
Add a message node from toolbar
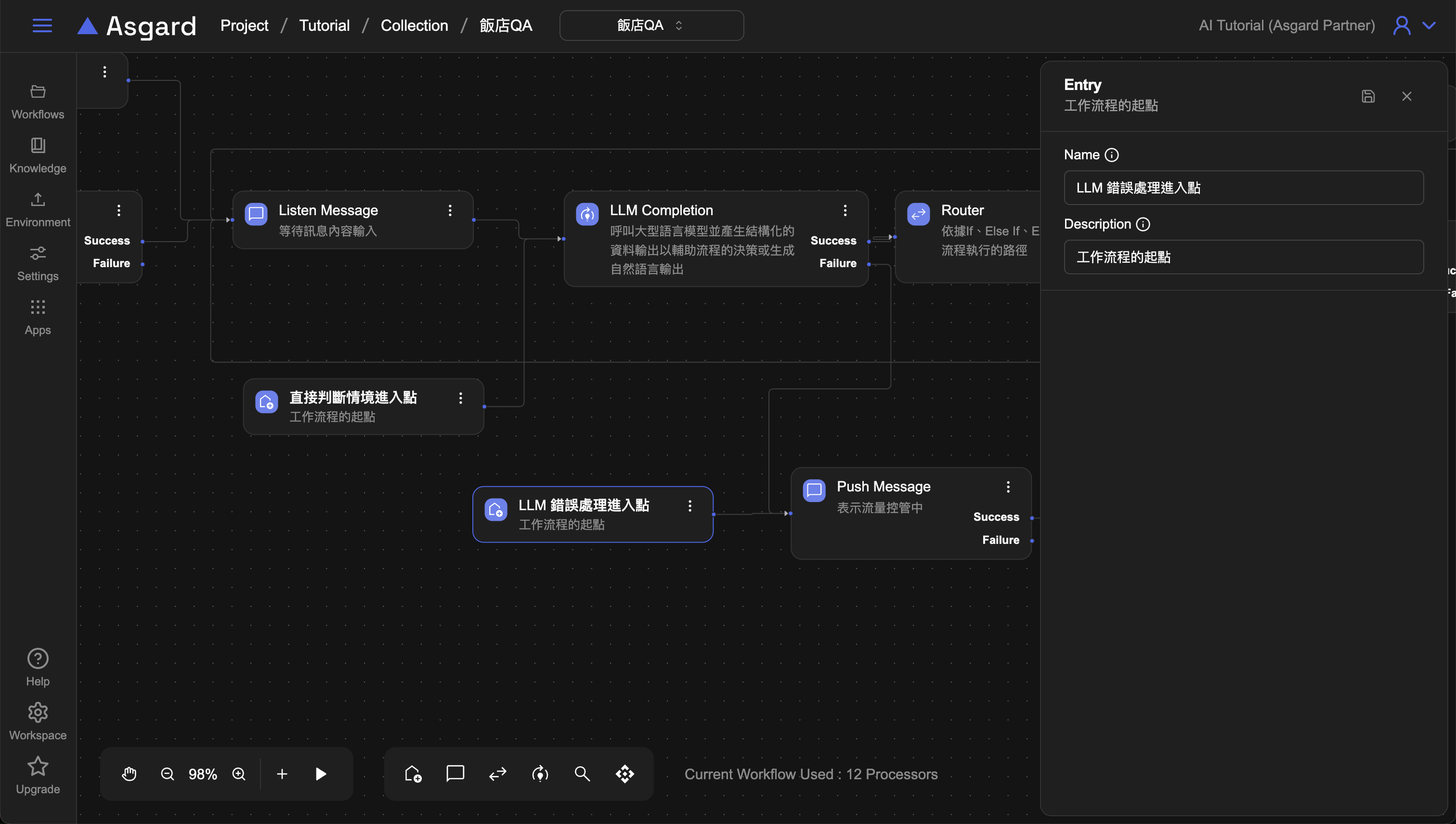(x=455, y=773)
